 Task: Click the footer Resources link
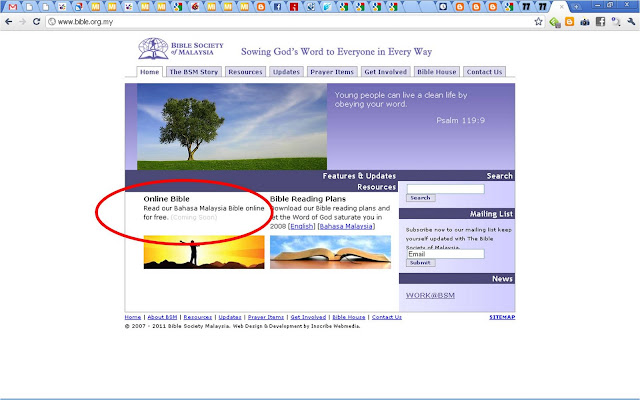(198, 317)
